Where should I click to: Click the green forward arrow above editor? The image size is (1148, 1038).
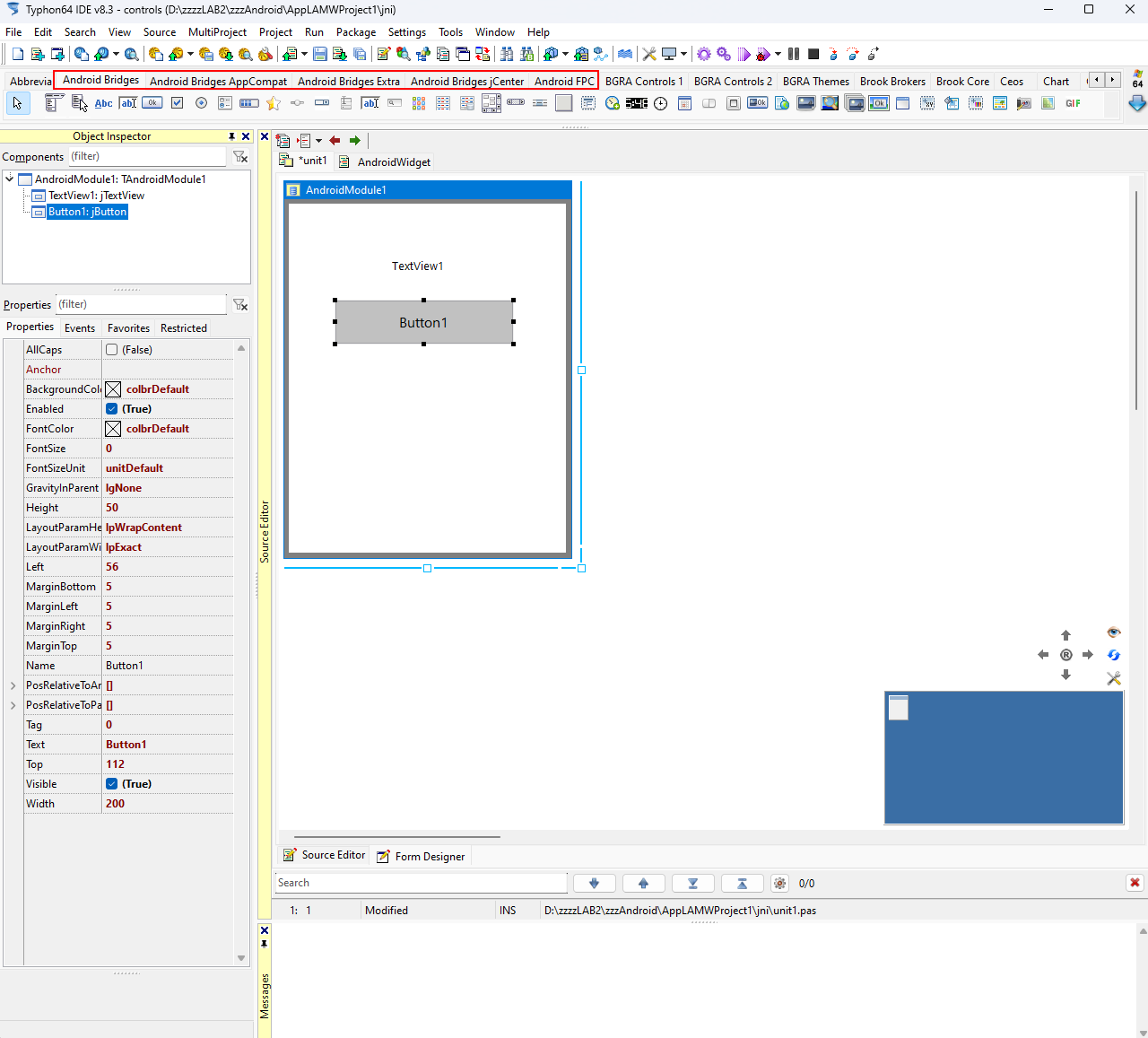(355, 141)
